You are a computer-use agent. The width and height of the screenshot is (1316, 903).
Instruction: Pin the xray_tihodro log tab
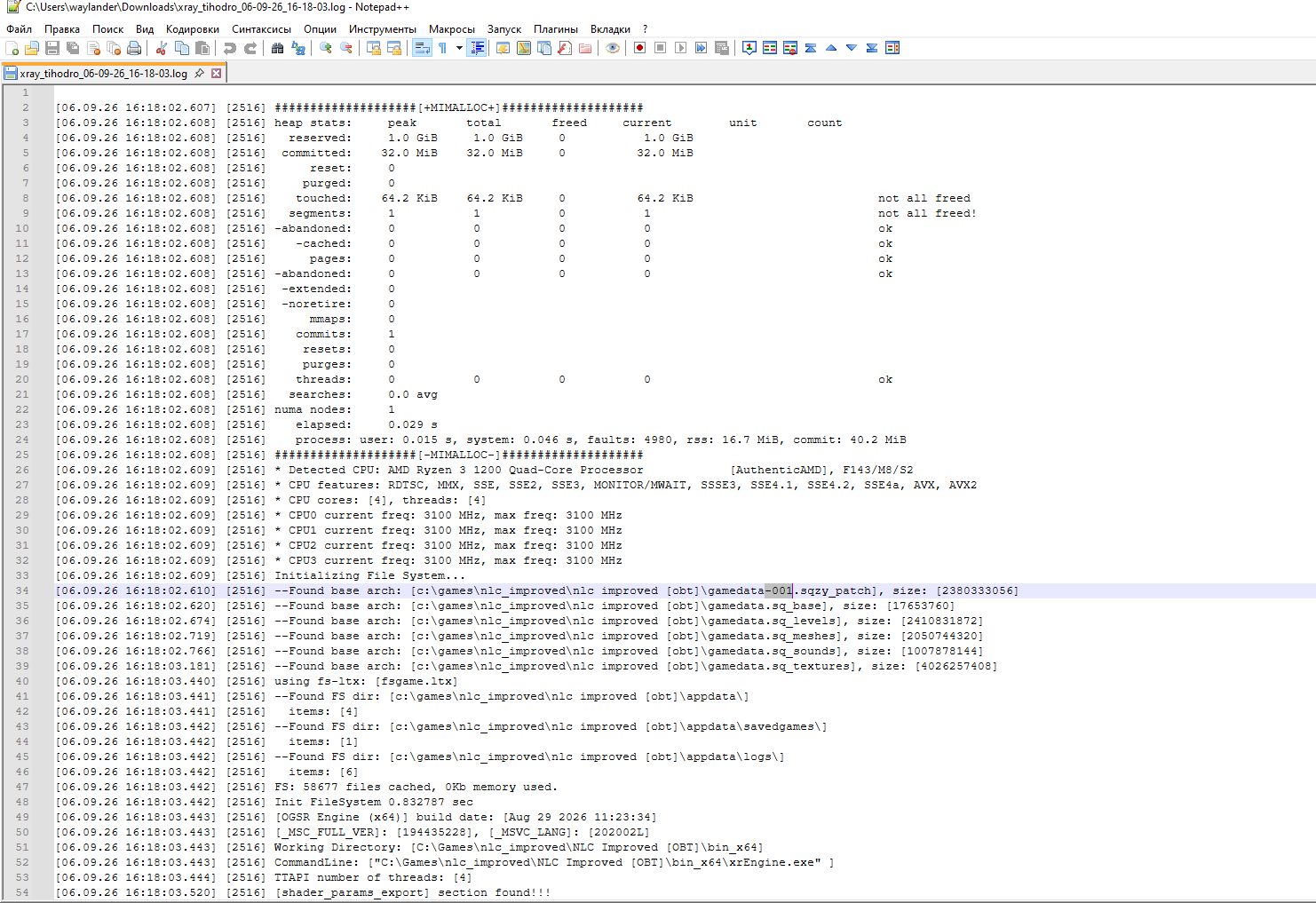[199, 74]
